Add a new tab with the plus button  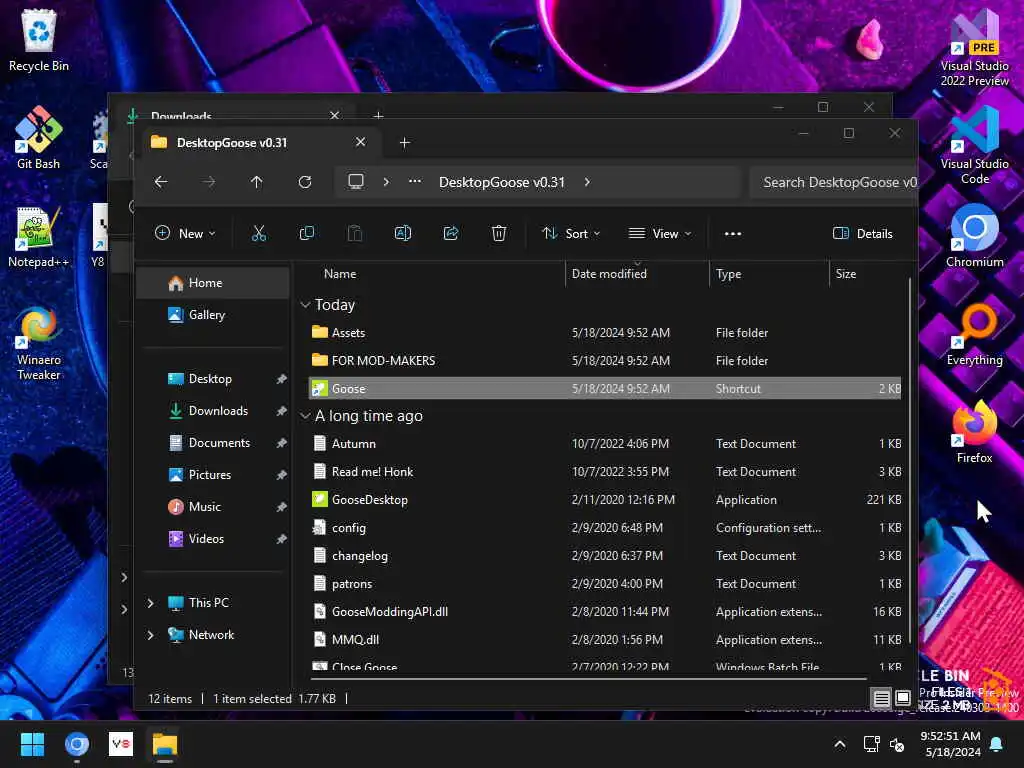pyautogui.click(x=405, y=142)
